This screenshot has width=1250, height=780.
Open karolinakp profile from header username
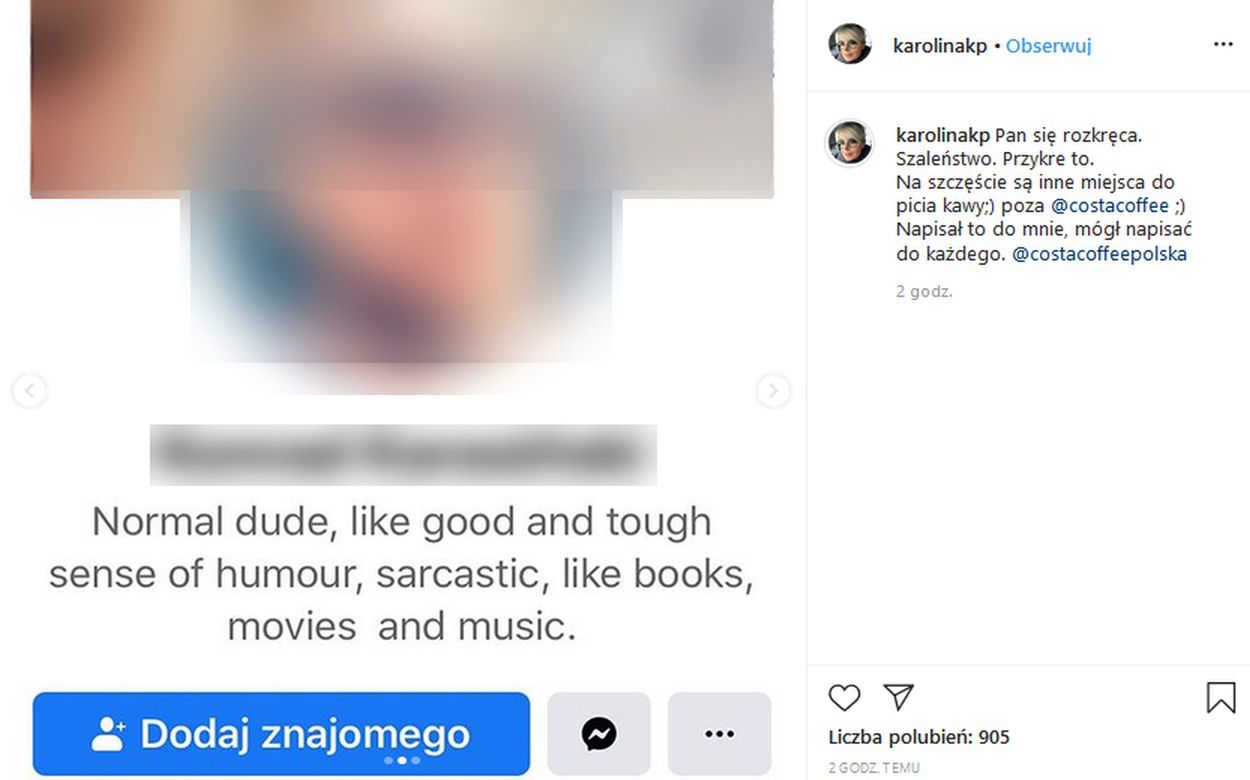(940, 46)
